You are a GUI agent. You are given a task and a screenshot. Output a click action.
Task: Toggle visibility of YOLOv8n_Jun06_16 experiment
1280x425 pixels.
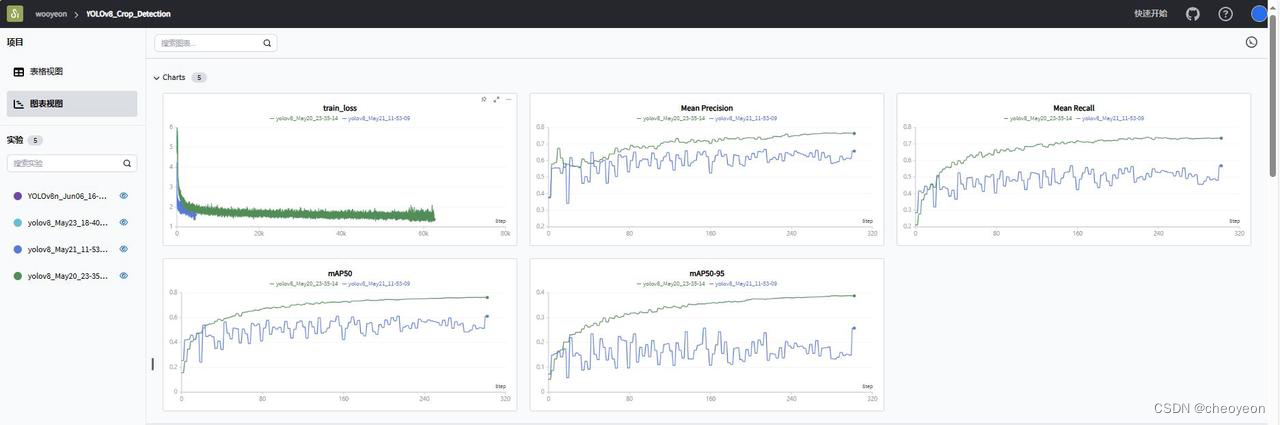[x=124, y=196]
